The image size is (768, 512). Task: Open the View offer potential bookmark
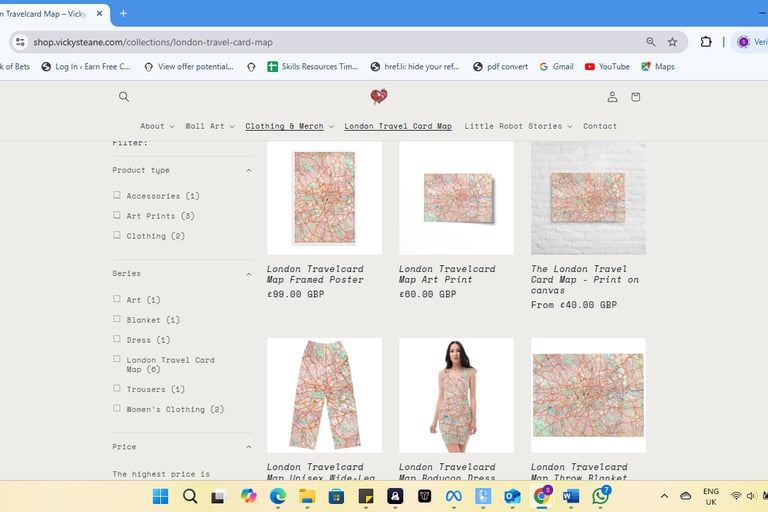coord(189,67)
